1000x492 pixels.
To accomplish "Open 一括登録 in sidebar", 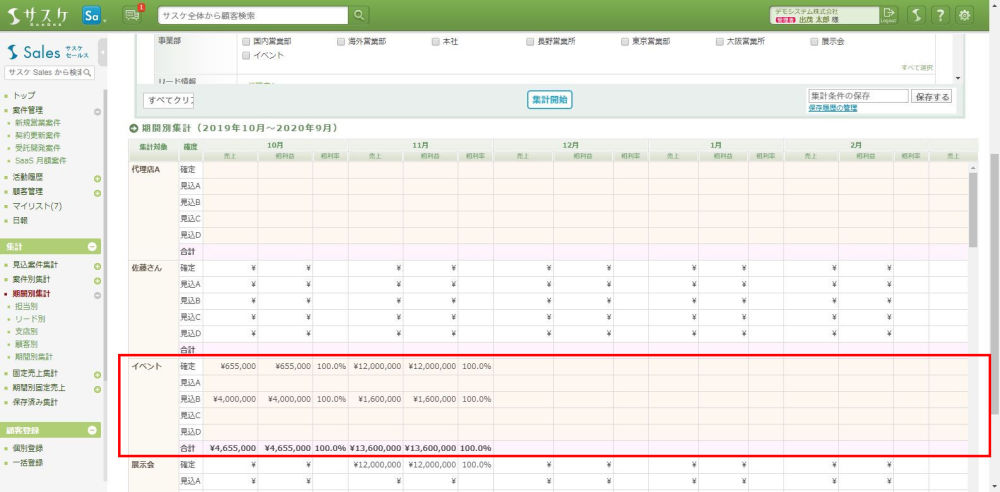I will click(x=27, y=462).
